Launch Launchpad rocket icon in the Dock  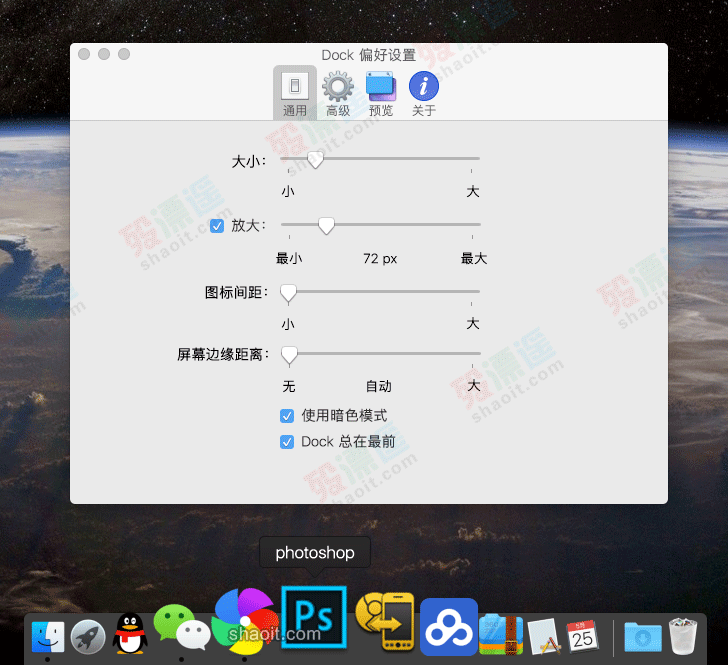pos(88,637)
